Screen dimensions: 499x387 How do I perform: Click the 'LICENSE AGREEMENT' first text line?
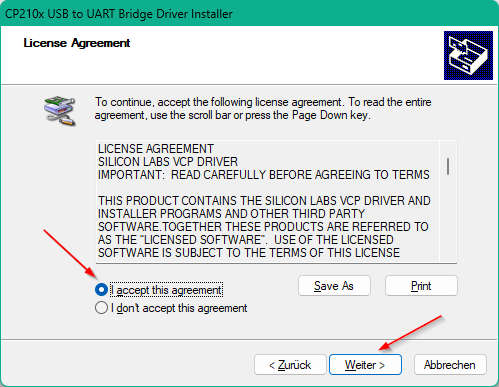pyautogui.click(x=156, y=149)
